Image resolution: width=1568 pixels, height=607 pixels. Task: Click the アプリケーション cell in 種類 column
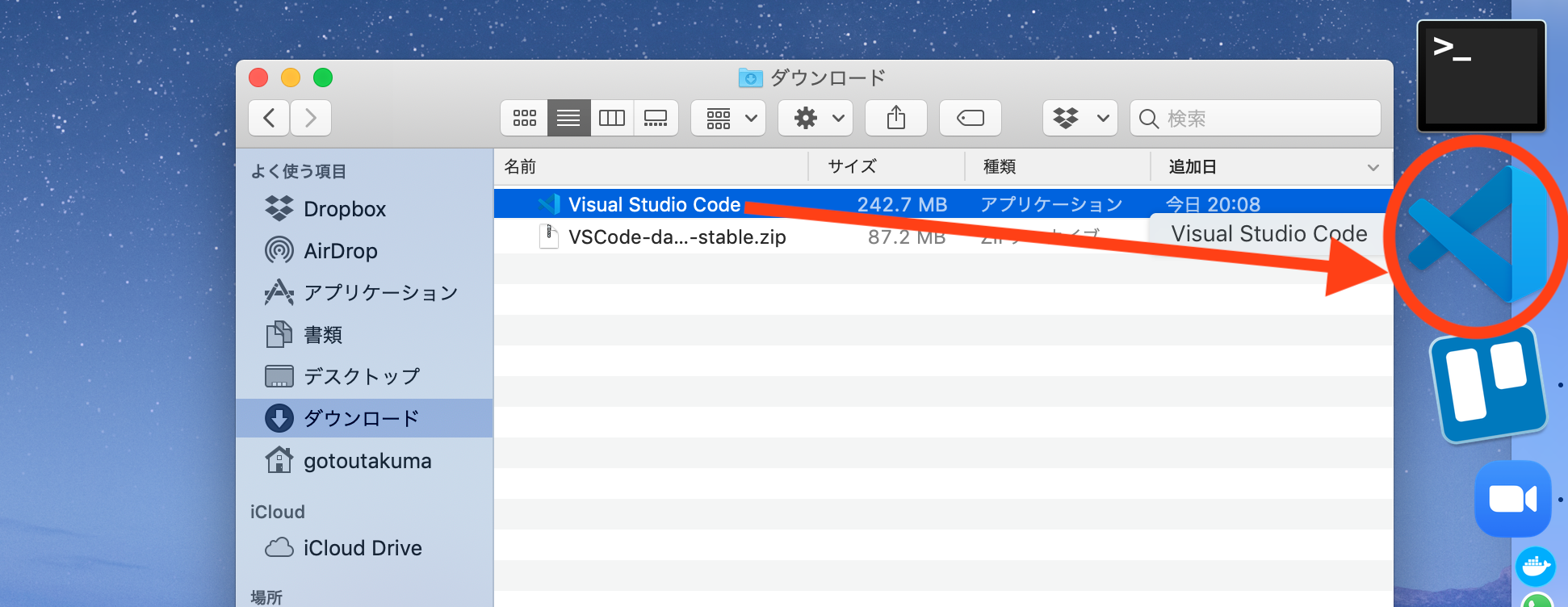point(1051,204)
